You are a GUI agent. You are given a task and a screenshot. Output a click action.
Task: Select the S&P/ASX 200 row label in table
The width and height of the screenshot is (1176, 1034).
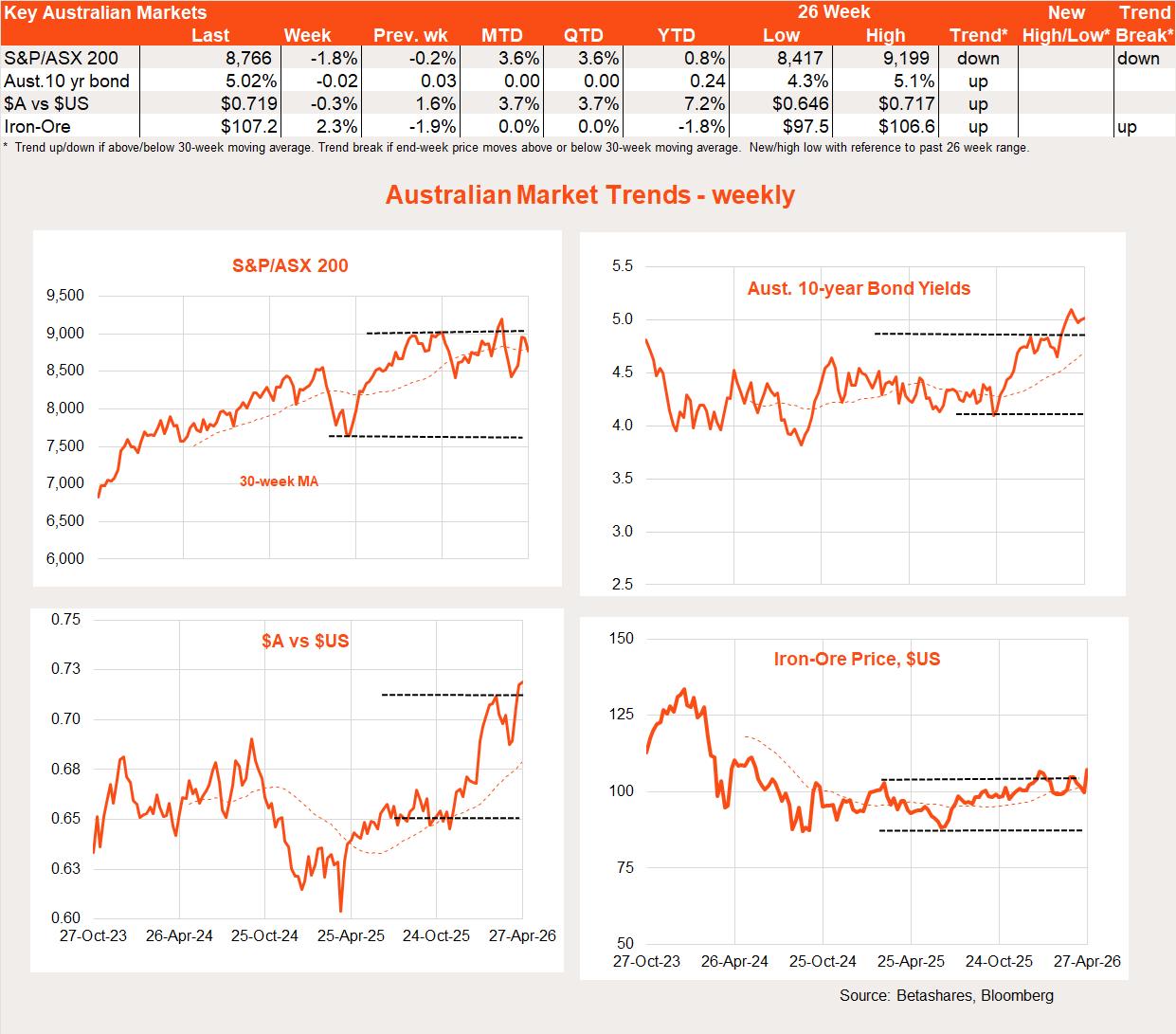(62, 58)
